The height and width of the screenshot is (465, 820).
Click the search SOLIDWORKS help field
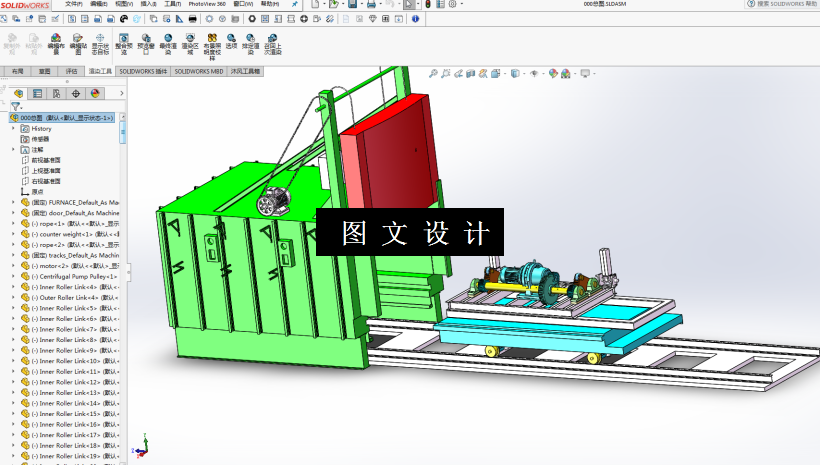(x=783, y=4)
